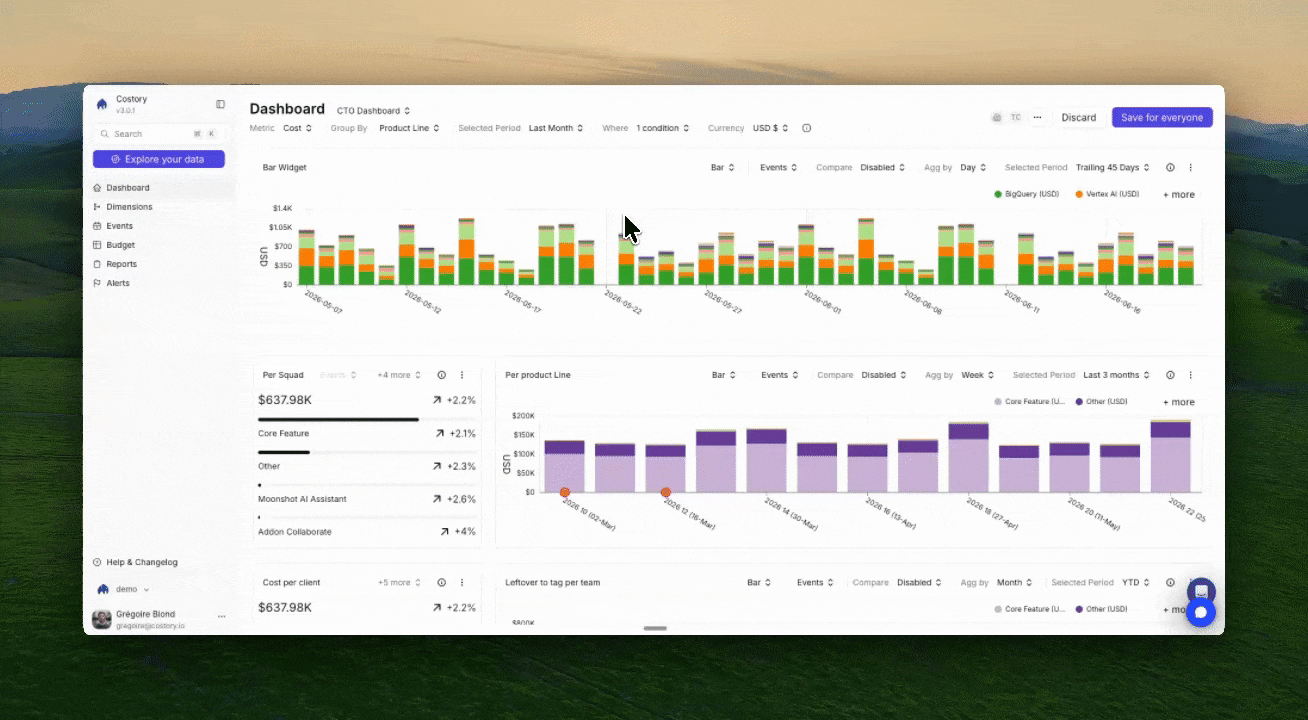The width and height of the screenshot is (1308, 720).
Task: Click the info icon on Bar Widget
Action: (1170, 168)
